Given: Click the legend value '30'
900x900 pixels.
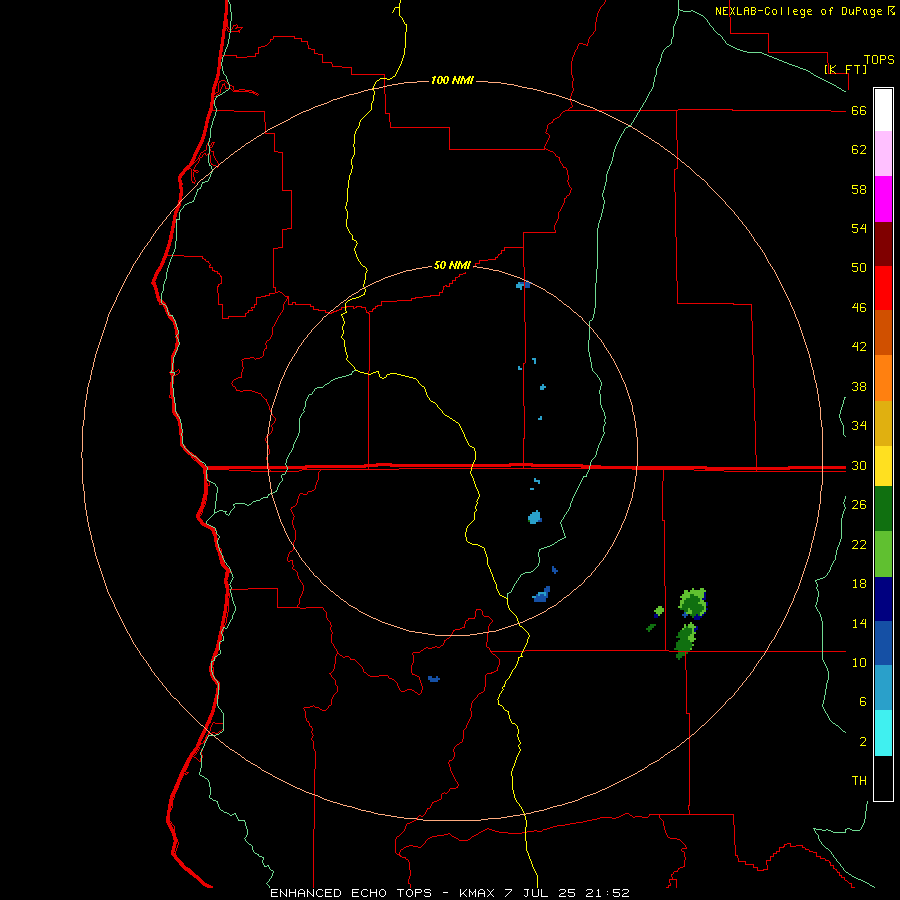Looking at the screenshot, I should [859, 465].
